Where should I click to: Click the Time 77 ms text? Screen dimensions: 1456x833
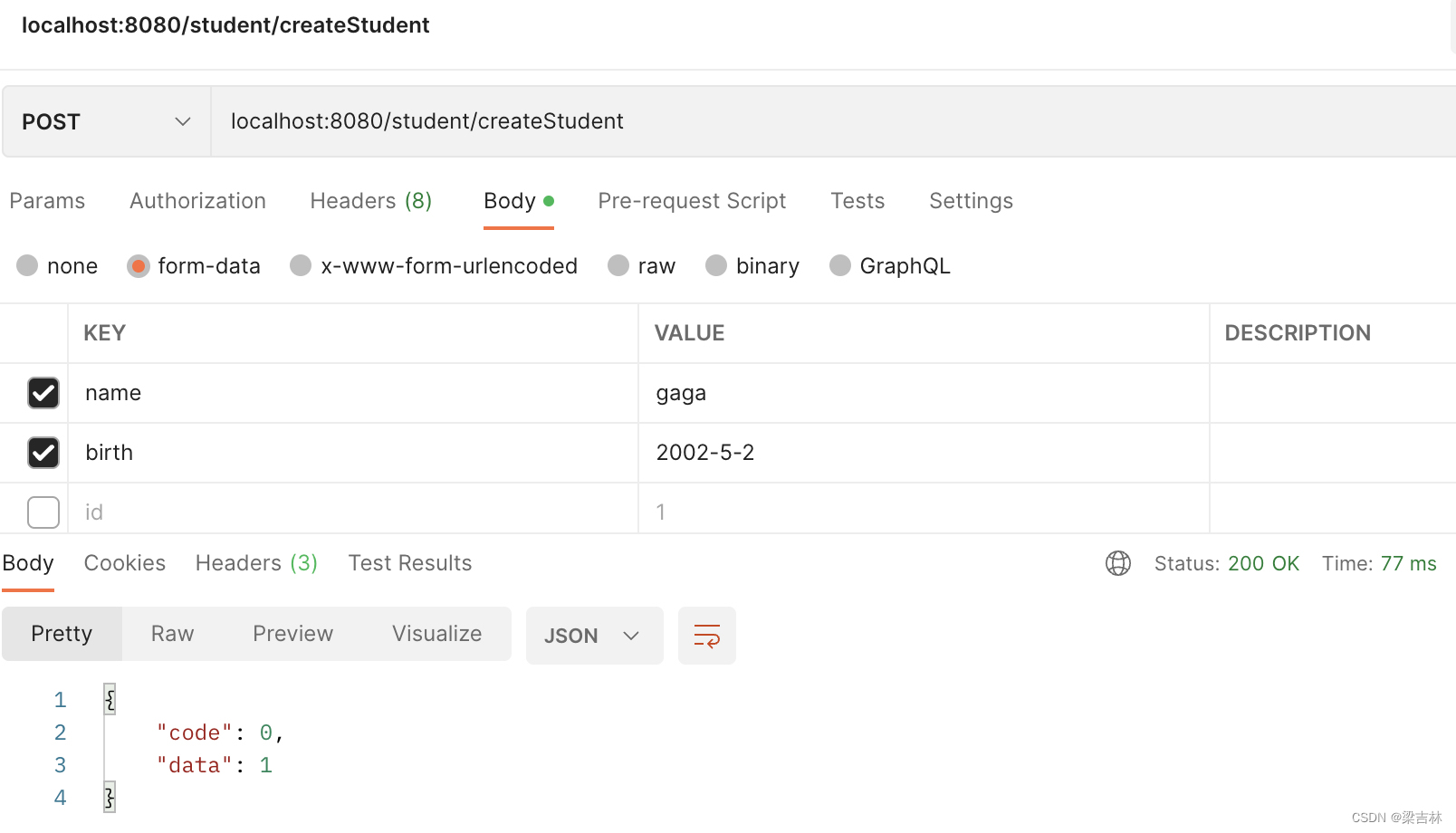(x=1379, y=563)
